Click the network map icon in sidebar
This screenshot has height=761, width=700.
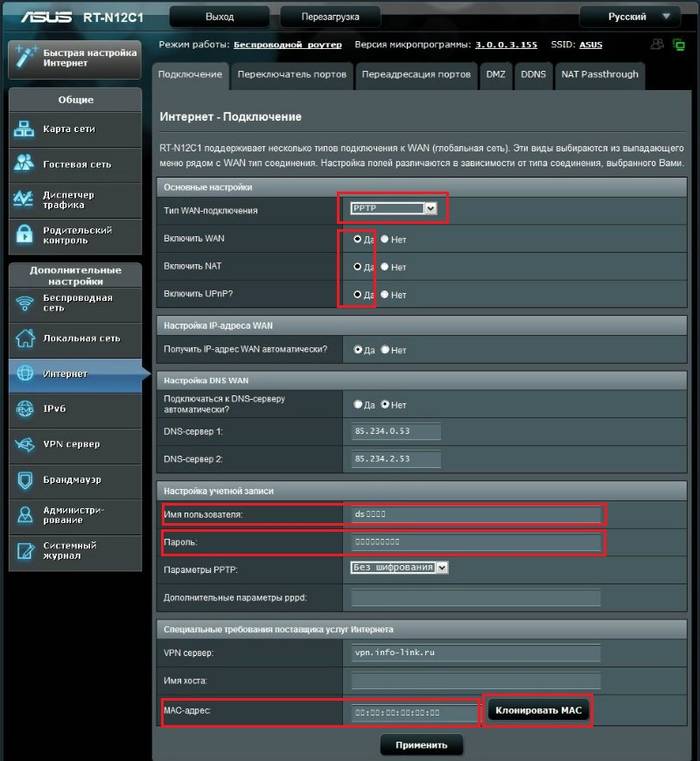[25, 130]
